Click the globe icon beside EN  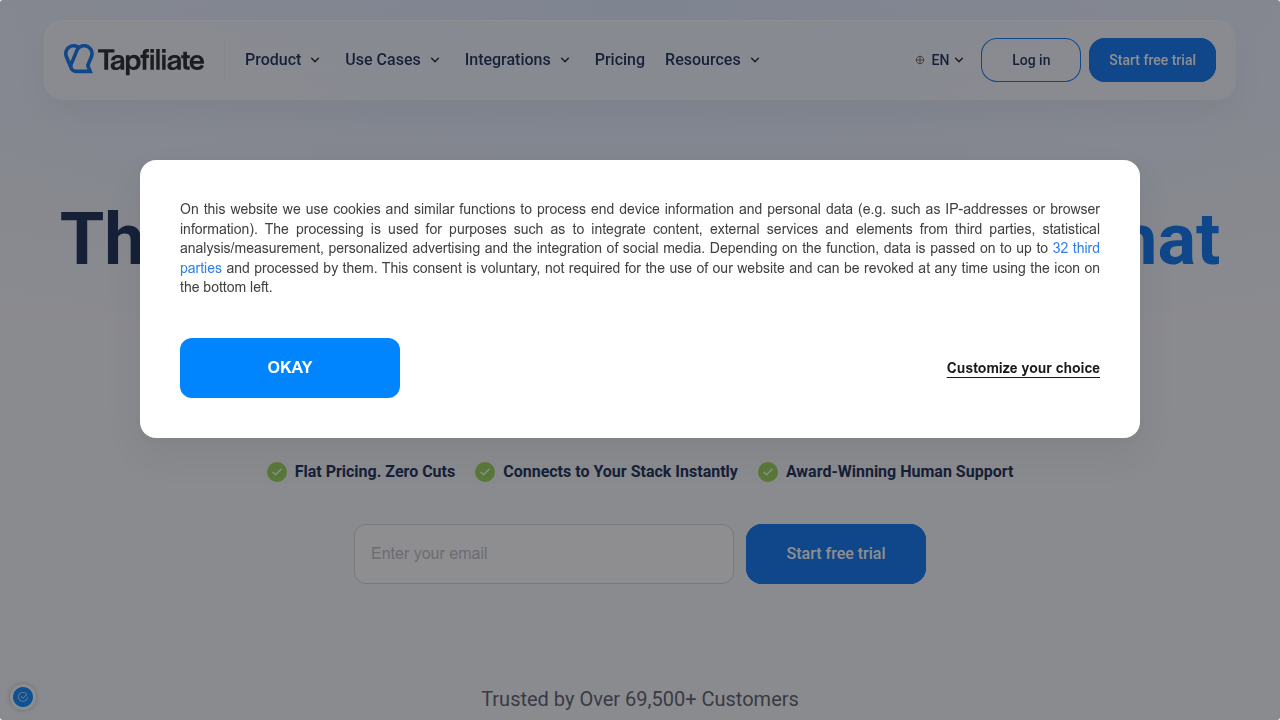pos(920,60)
